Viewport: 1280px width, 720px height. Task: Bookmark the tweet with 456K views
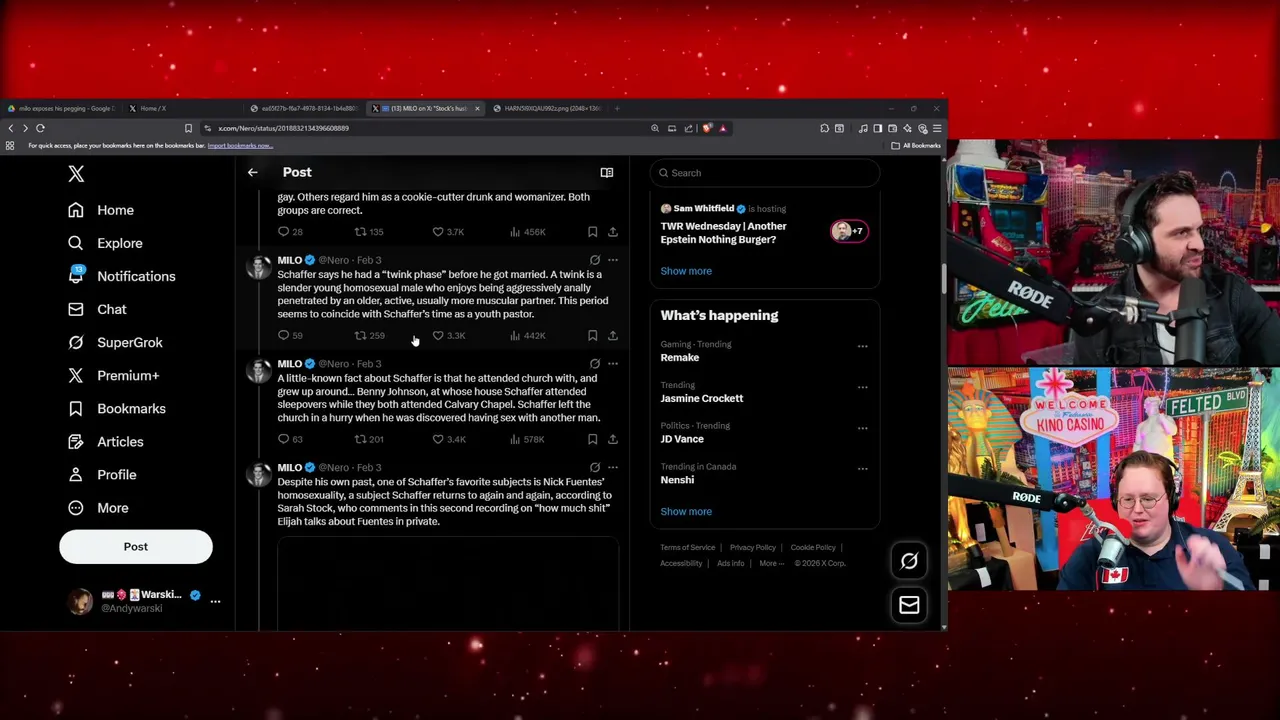[x=592, y=232]
